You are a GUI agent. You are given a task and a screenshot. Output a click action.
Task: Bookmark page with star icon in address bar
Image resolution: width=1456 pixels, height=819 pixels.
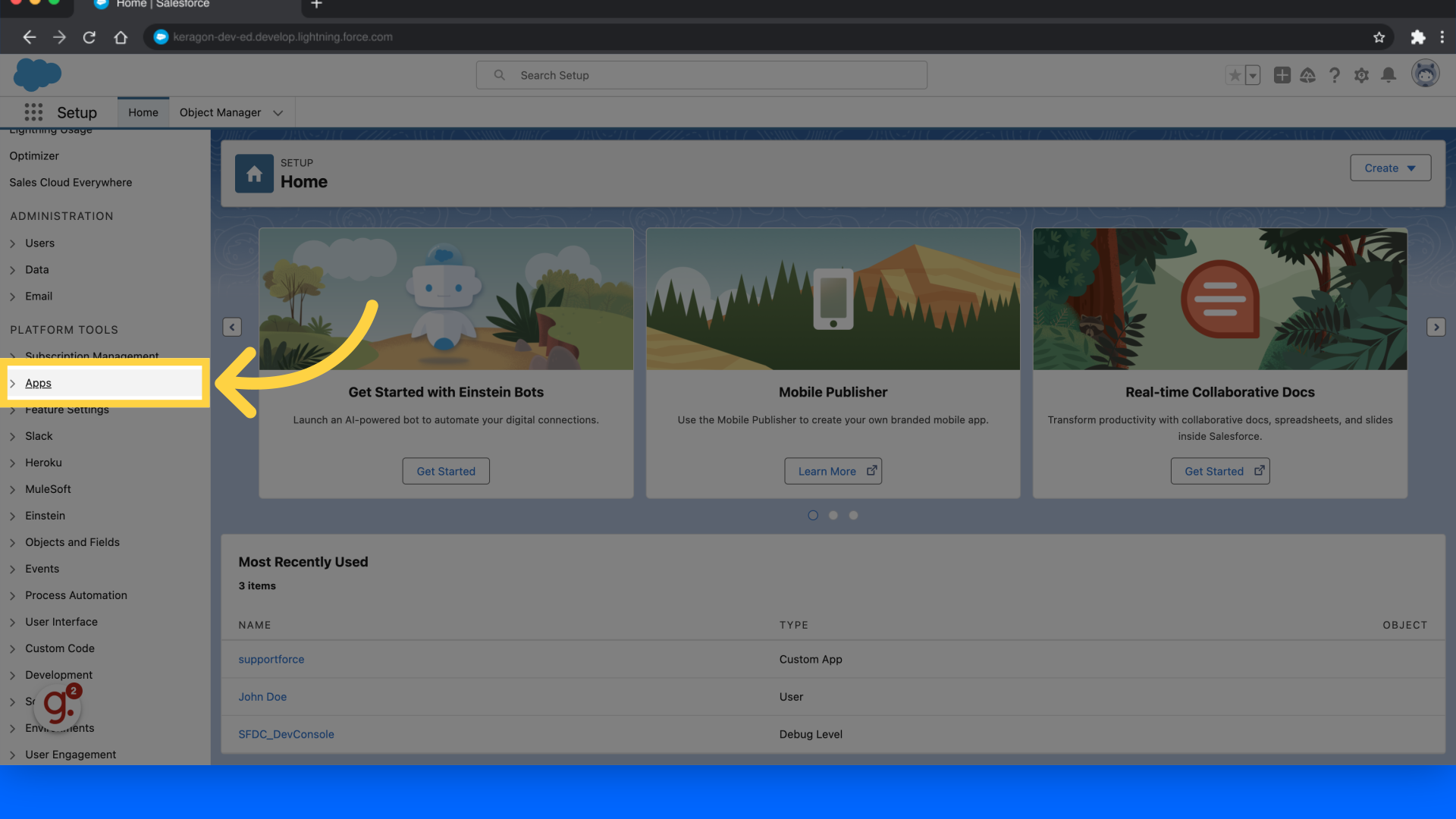click(x=1379, y=37)
